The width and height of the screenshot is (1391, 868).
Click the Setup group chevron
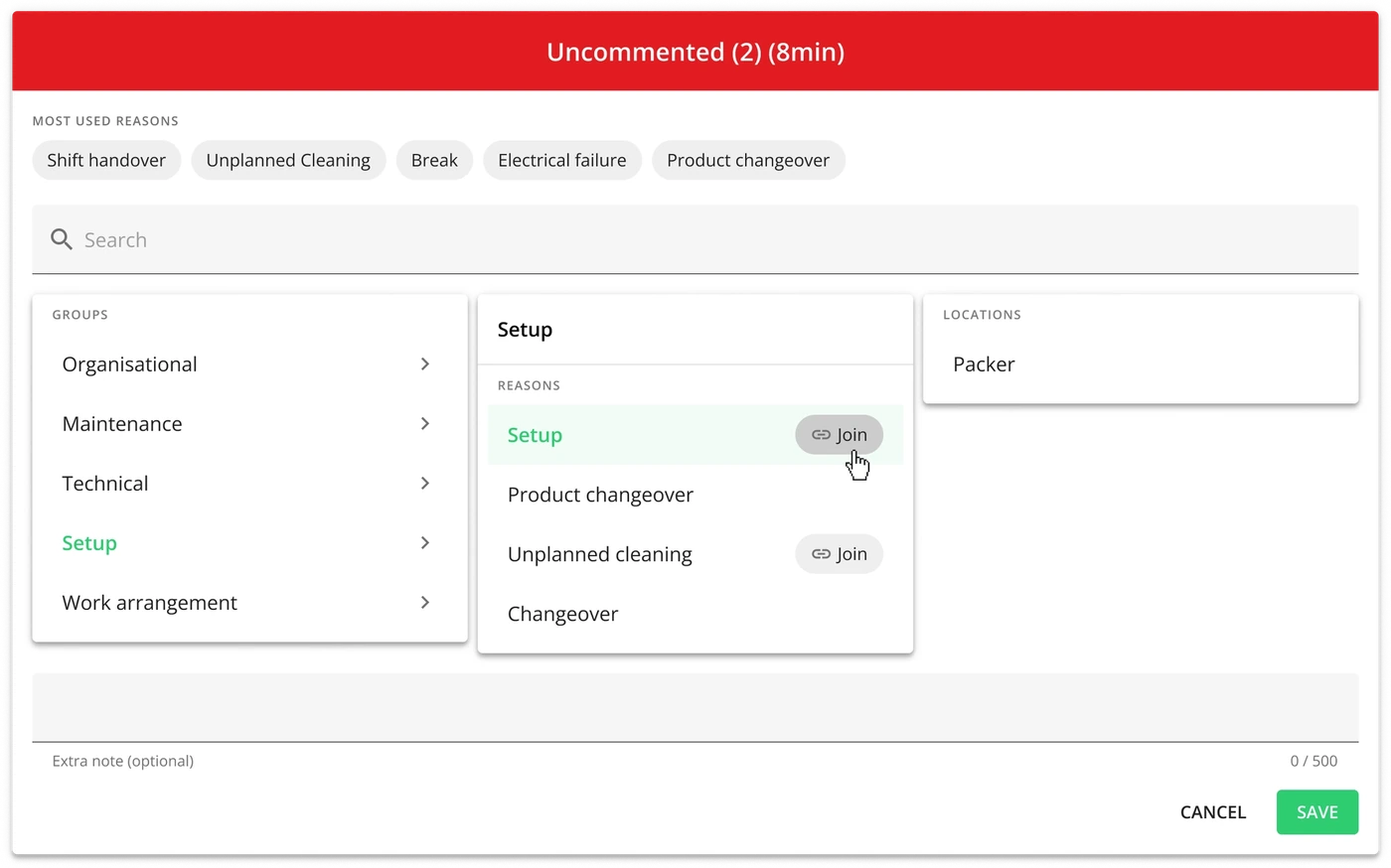425,543
